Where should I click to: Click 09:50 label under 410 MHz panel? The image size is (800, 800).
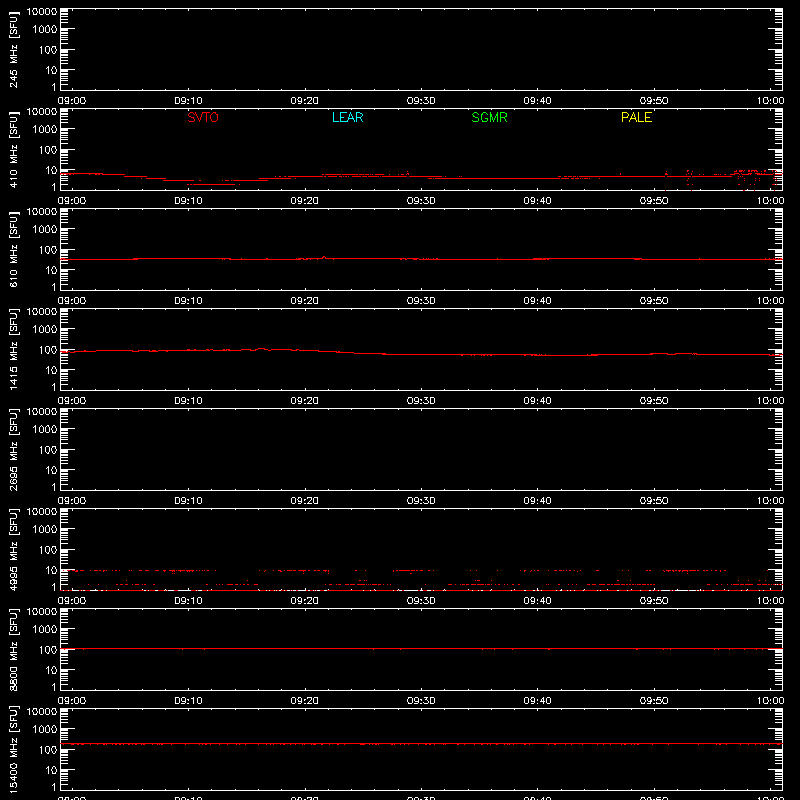coord(654,201)
